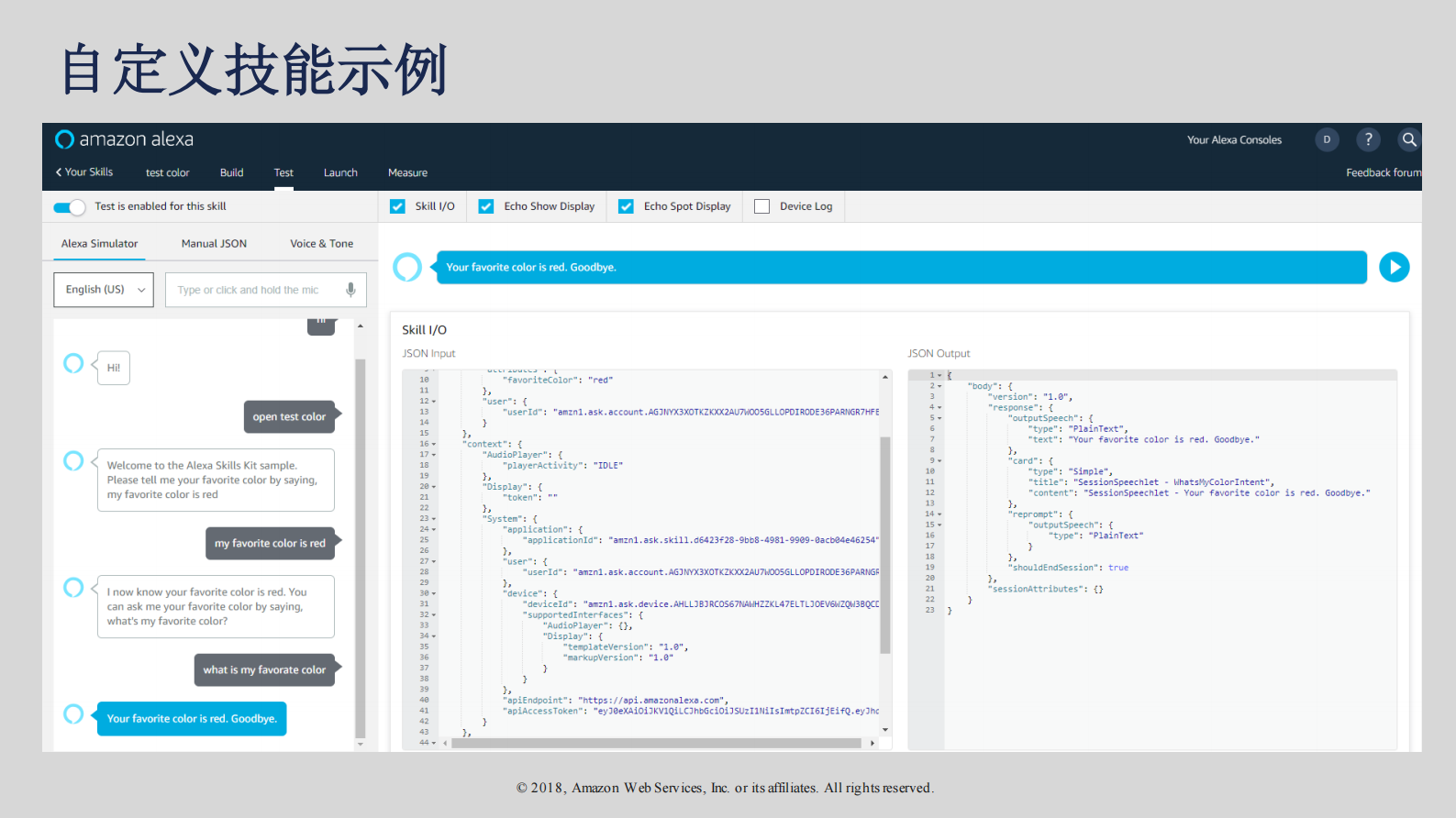The height and width of the screenshot is (818, 1456).
Task: Open the Voice & Tone tab
Action: (321, 244)
